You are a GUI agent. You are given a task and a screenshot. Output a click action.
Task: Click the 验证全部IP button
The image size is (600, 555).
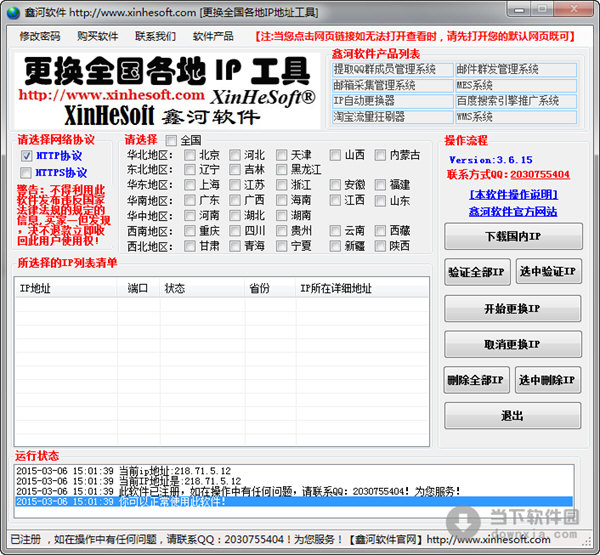point(477,272)
